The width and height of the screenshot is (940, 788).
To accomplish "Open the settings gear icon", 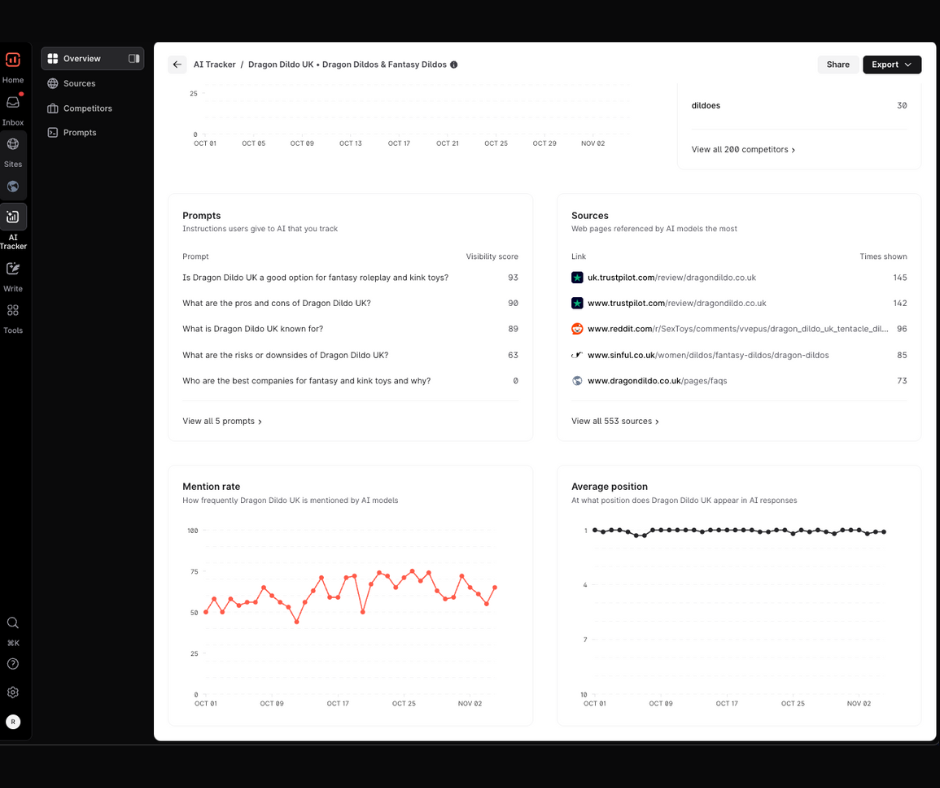I will [13, 692].
